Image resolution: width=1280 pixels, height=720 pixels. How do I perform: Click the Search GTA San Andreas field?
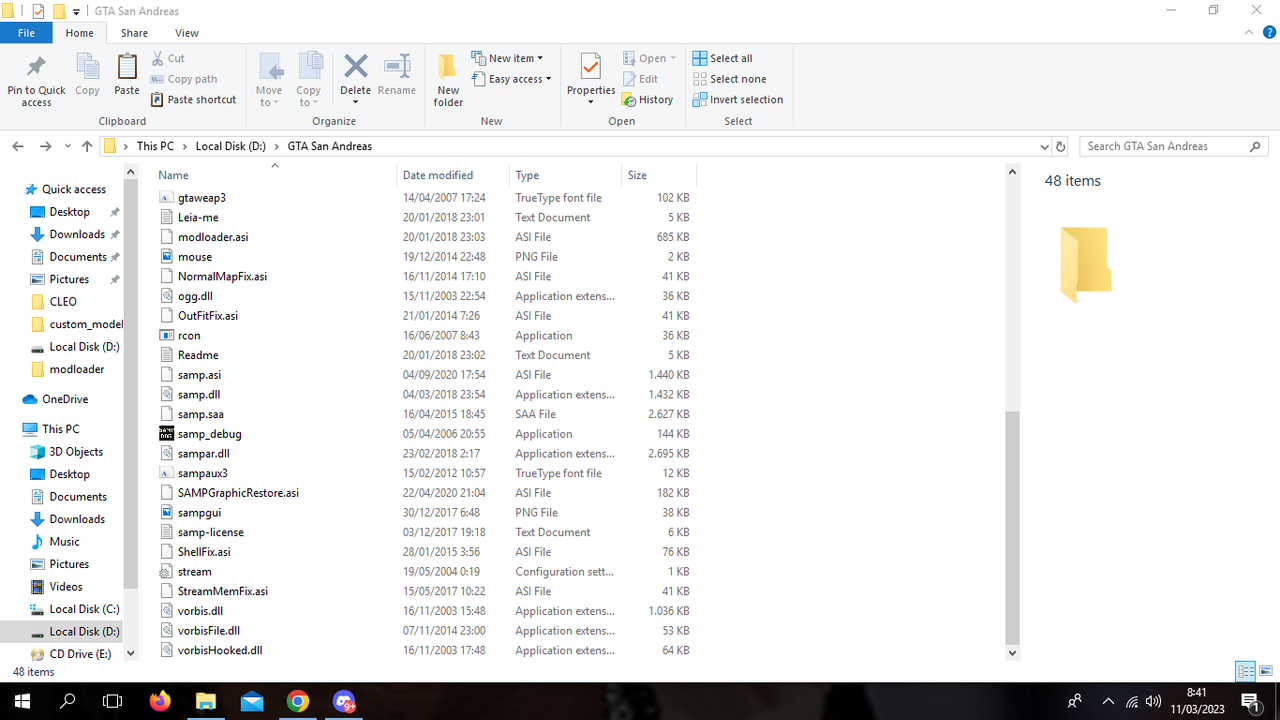tap(1174, 146)
